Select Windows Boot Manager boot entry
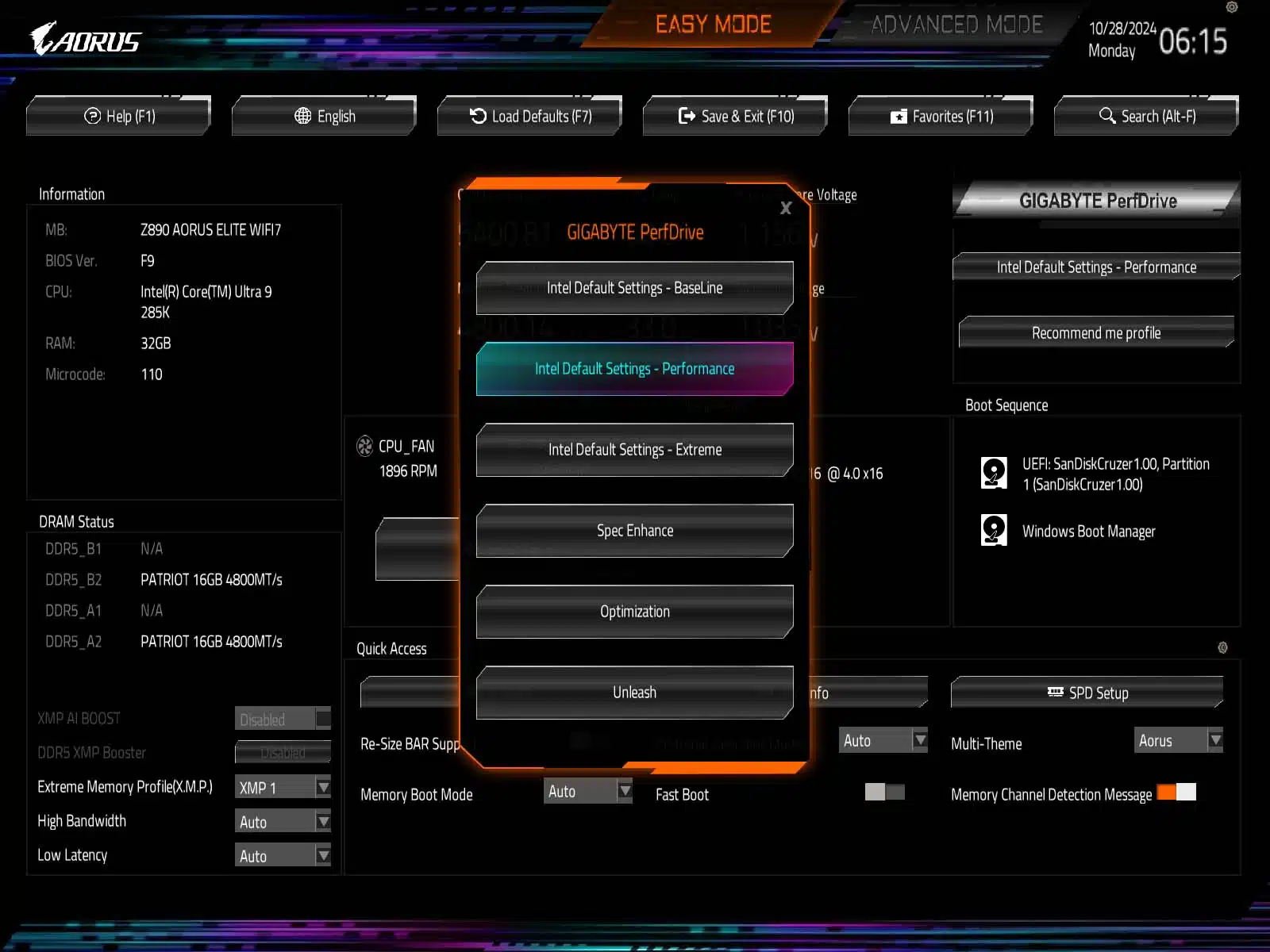 tap(1068, 531)
